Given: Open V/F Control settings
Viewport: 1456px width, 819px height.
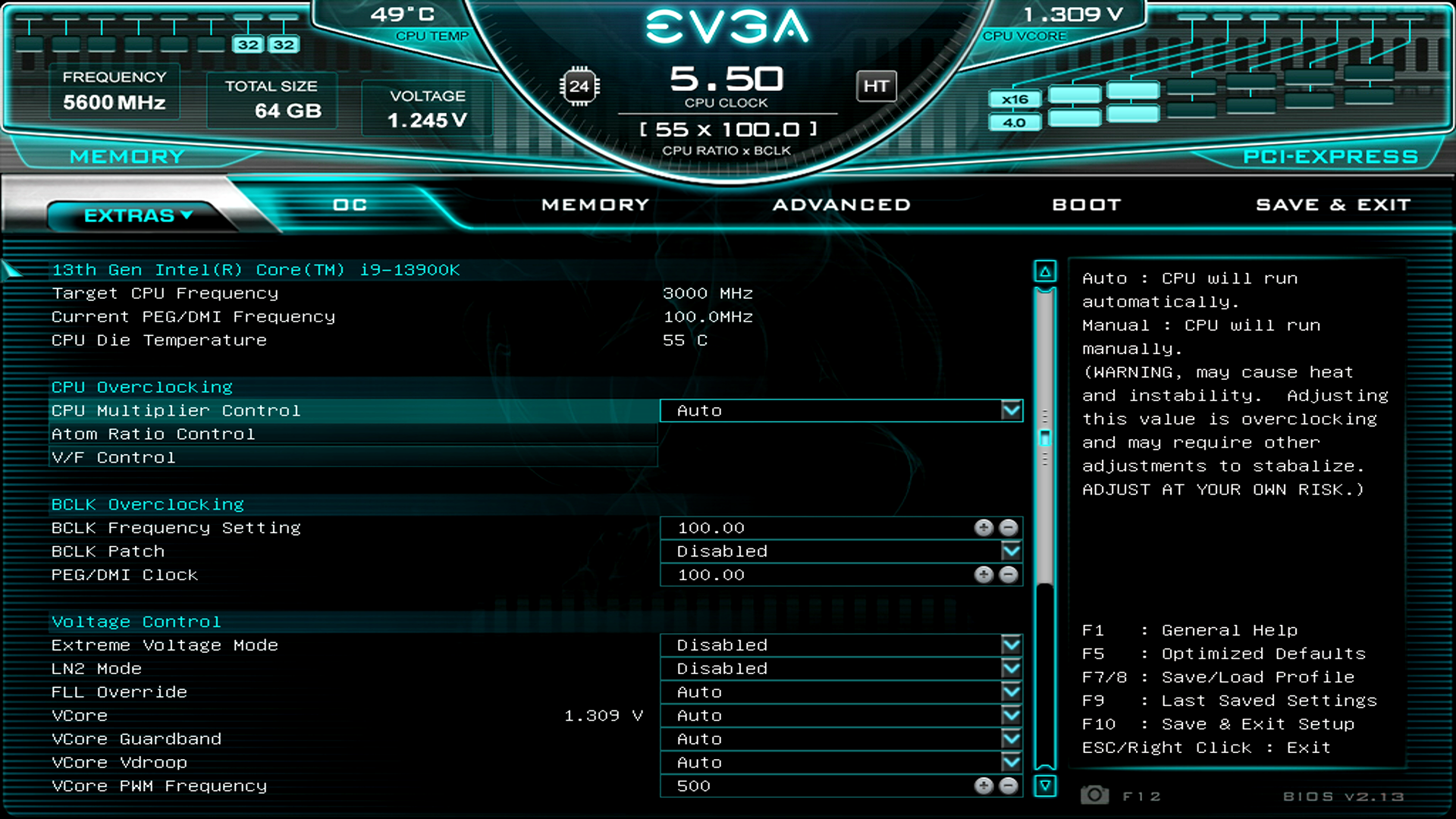Looking at the screenshot, I should click(112, 457).
